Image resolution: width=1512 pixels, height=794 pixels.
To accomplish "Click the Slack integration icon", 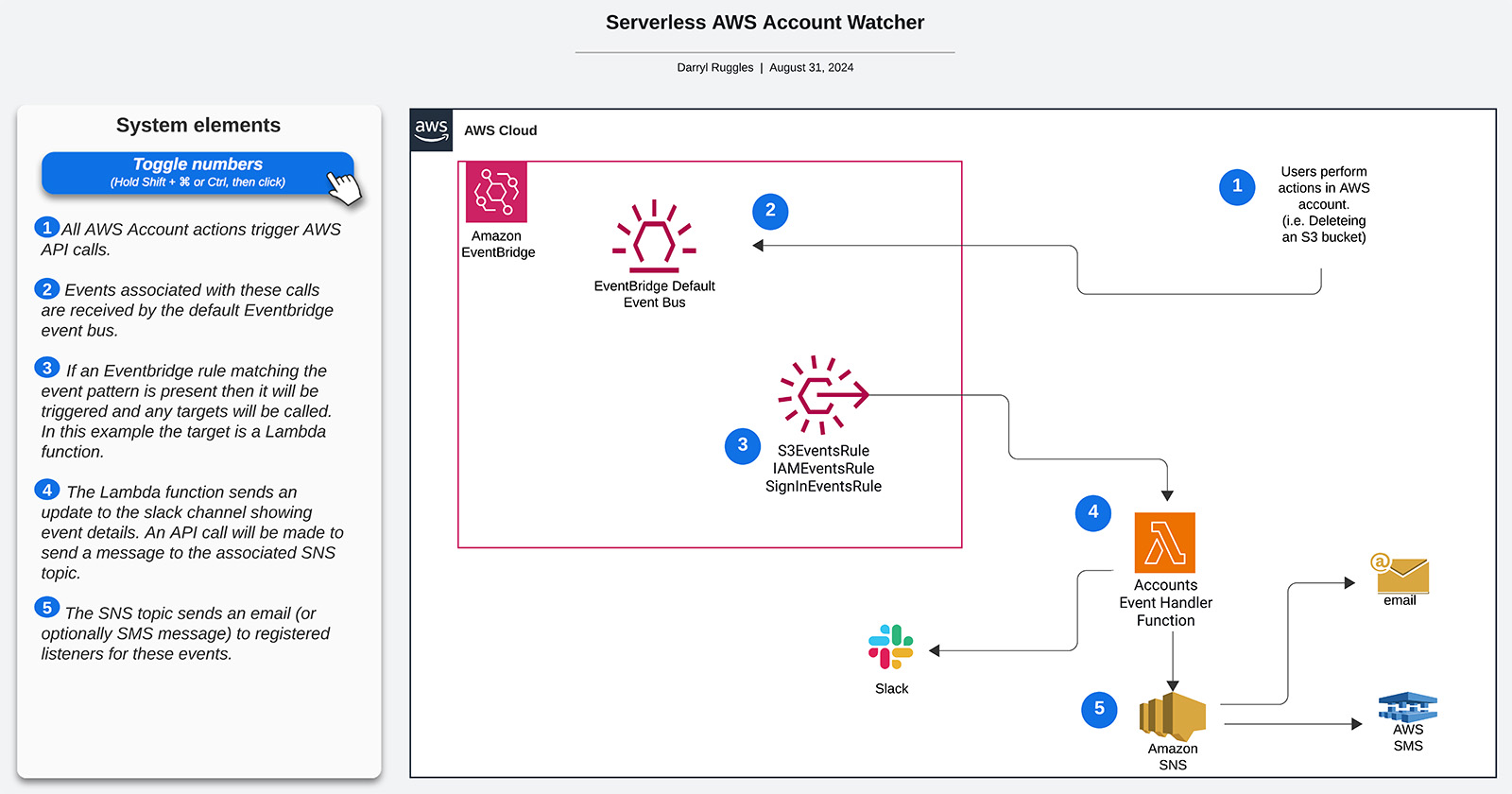I will (890, 648).
